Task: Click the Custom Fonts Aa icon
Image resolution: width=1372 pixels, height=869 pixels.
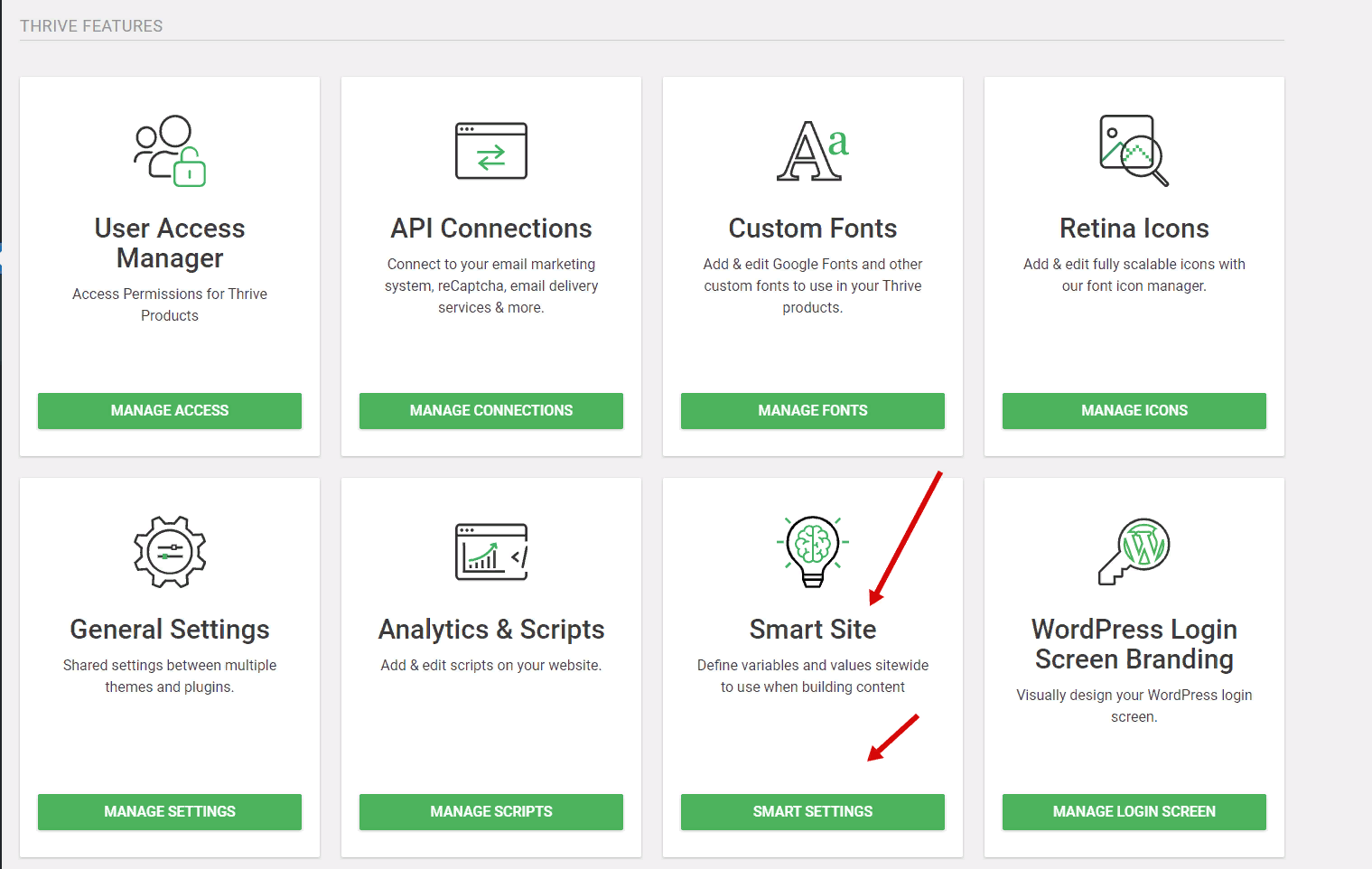Action: tap(813, 151)
